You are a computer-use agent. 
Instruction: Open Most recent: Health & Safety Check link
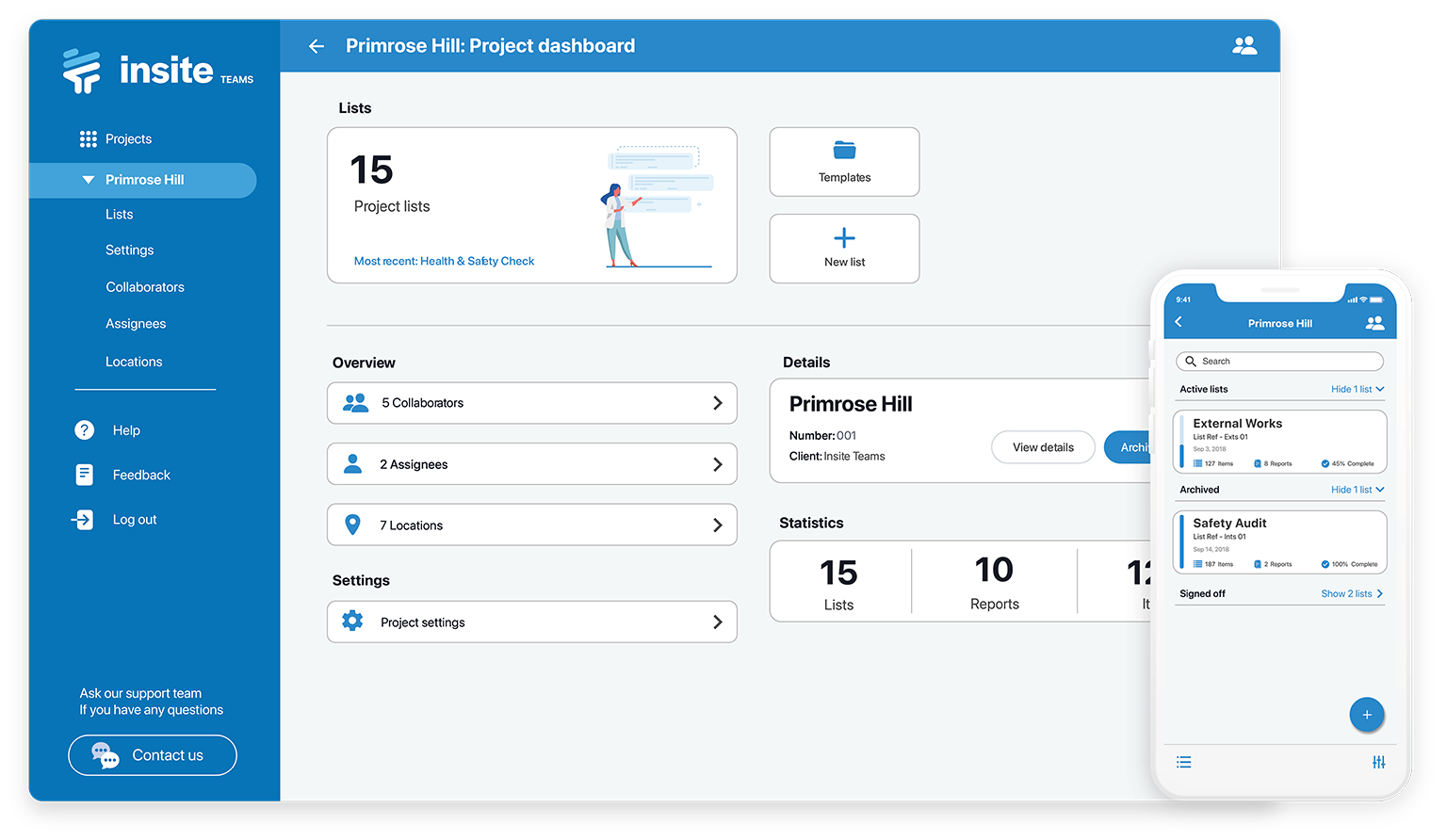[x=444, y=261]
